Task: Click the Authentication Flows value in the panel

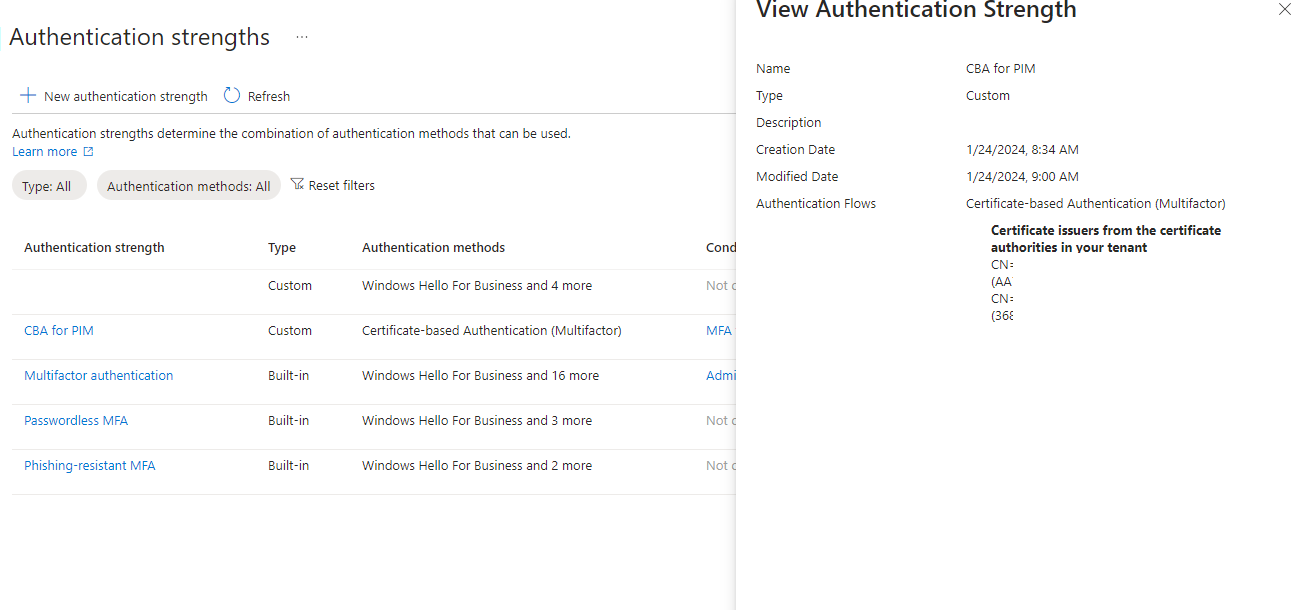Action: point(1096,204)
